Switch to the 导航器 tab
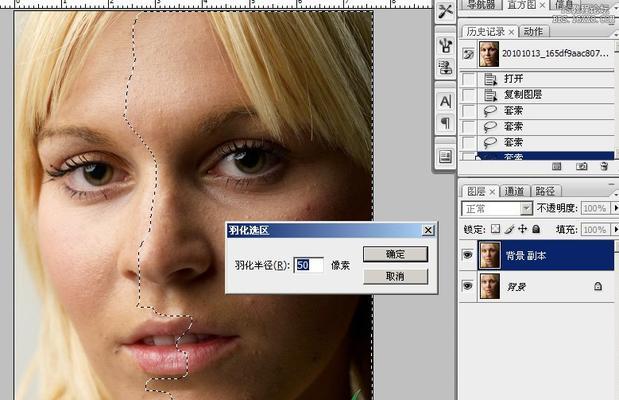Screen dimensions: 619x400 point(480,4)
